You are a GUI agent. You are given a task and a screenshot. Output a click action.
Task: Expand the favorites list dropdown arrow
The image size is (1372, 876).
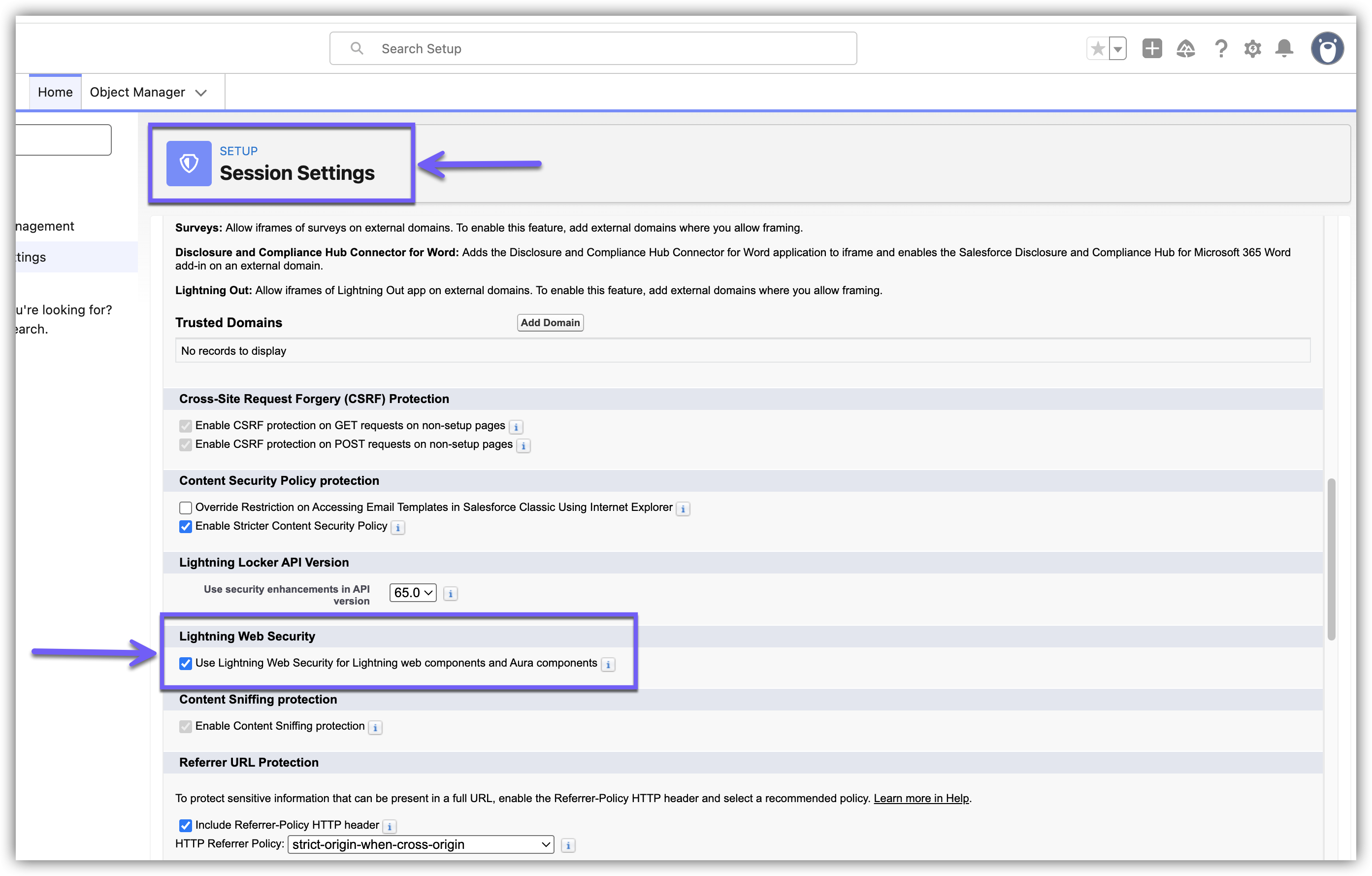(x=1118, y=48)
